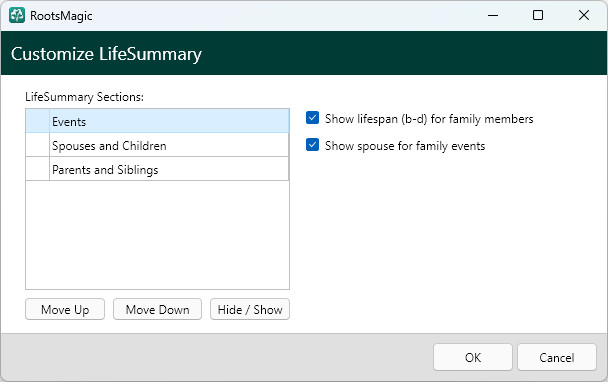
Task: Select the Parents and Siblings row
Action: click(x=157, y=169)
